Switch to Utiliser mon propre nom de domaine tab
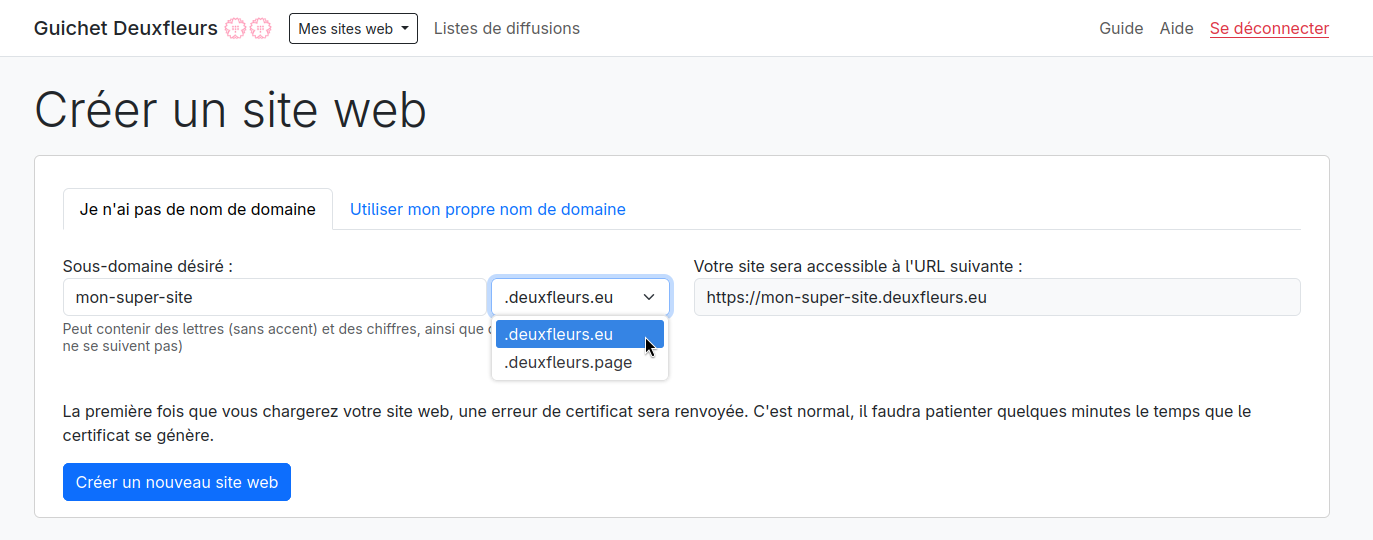Viewport: 1373px width, 540px height. 487,210
